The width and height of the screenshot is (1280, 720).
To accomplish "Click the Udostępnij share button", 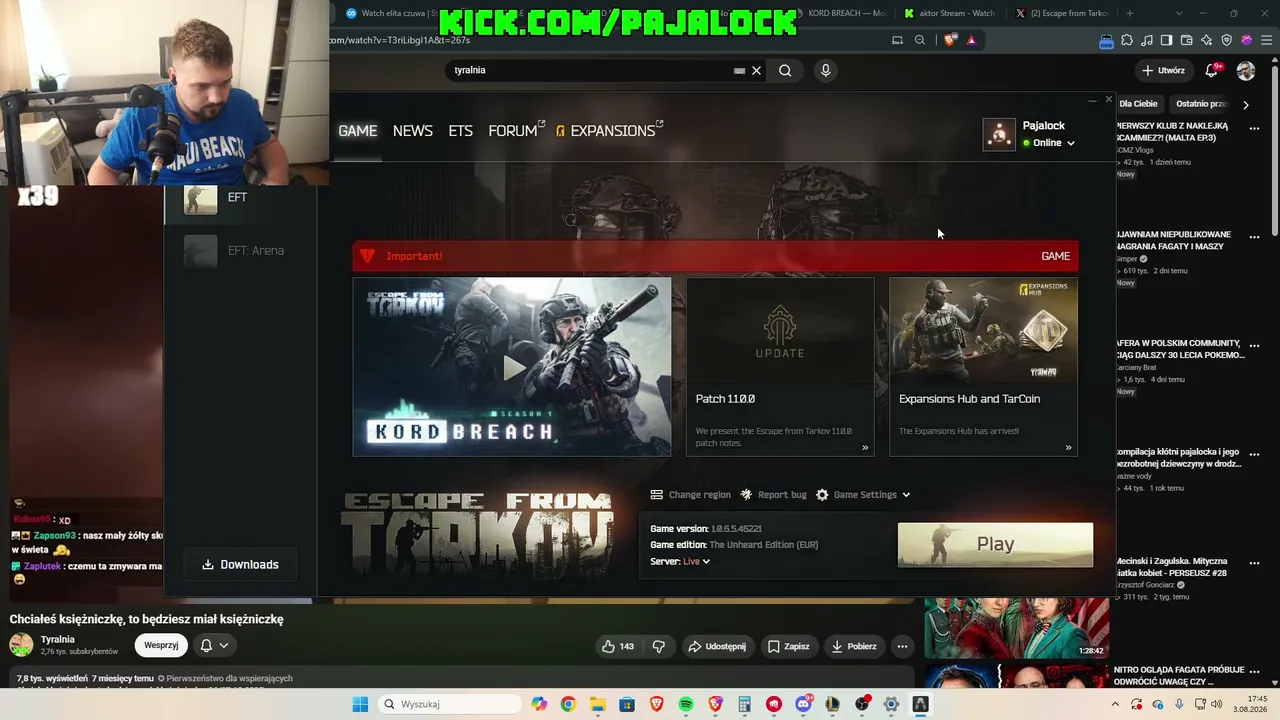I will pyautogui.click(x=716, y=646).
